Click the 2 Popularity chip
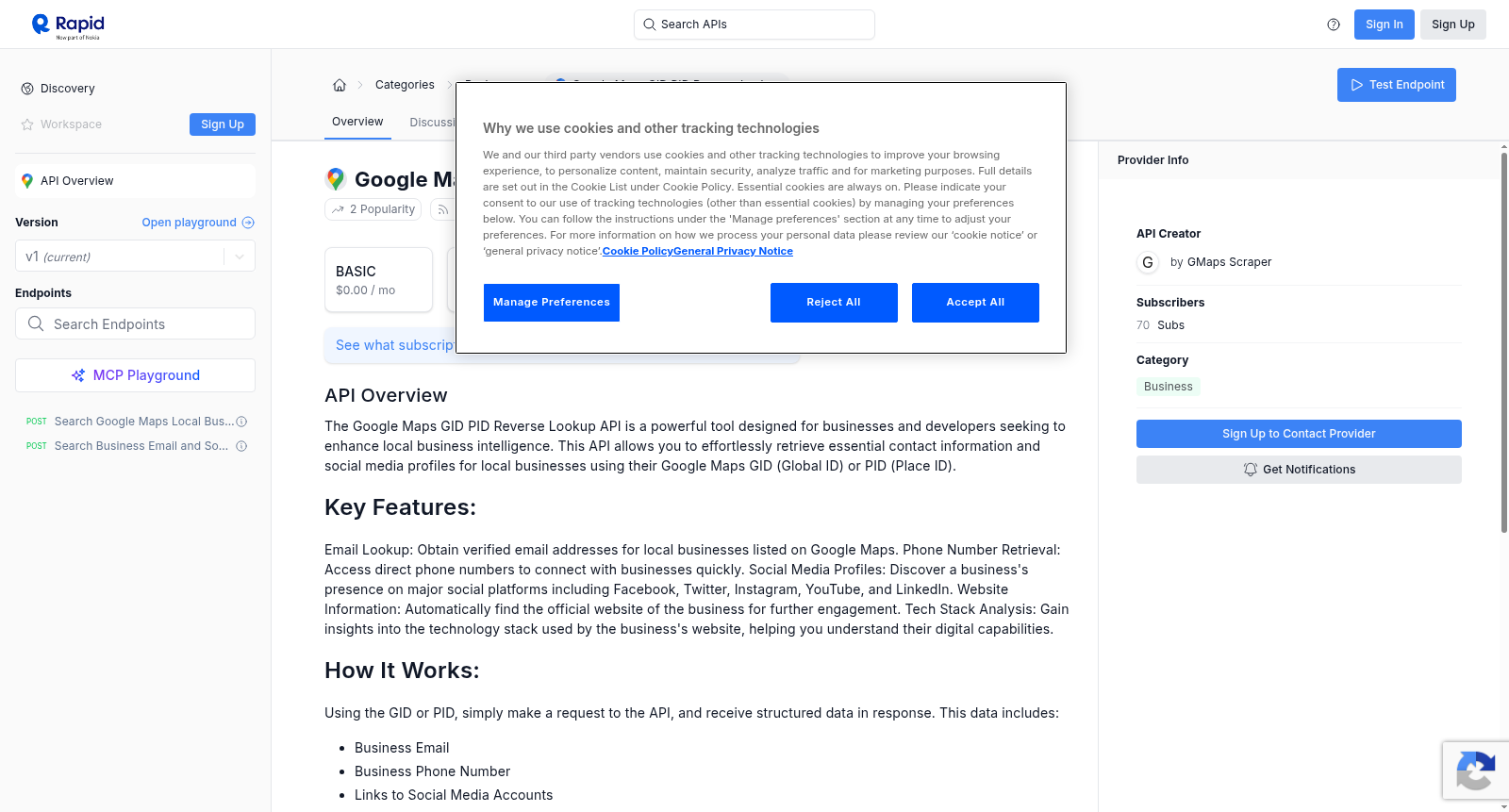The width and height of the screenshot is (1509, 812). point(373,209)
